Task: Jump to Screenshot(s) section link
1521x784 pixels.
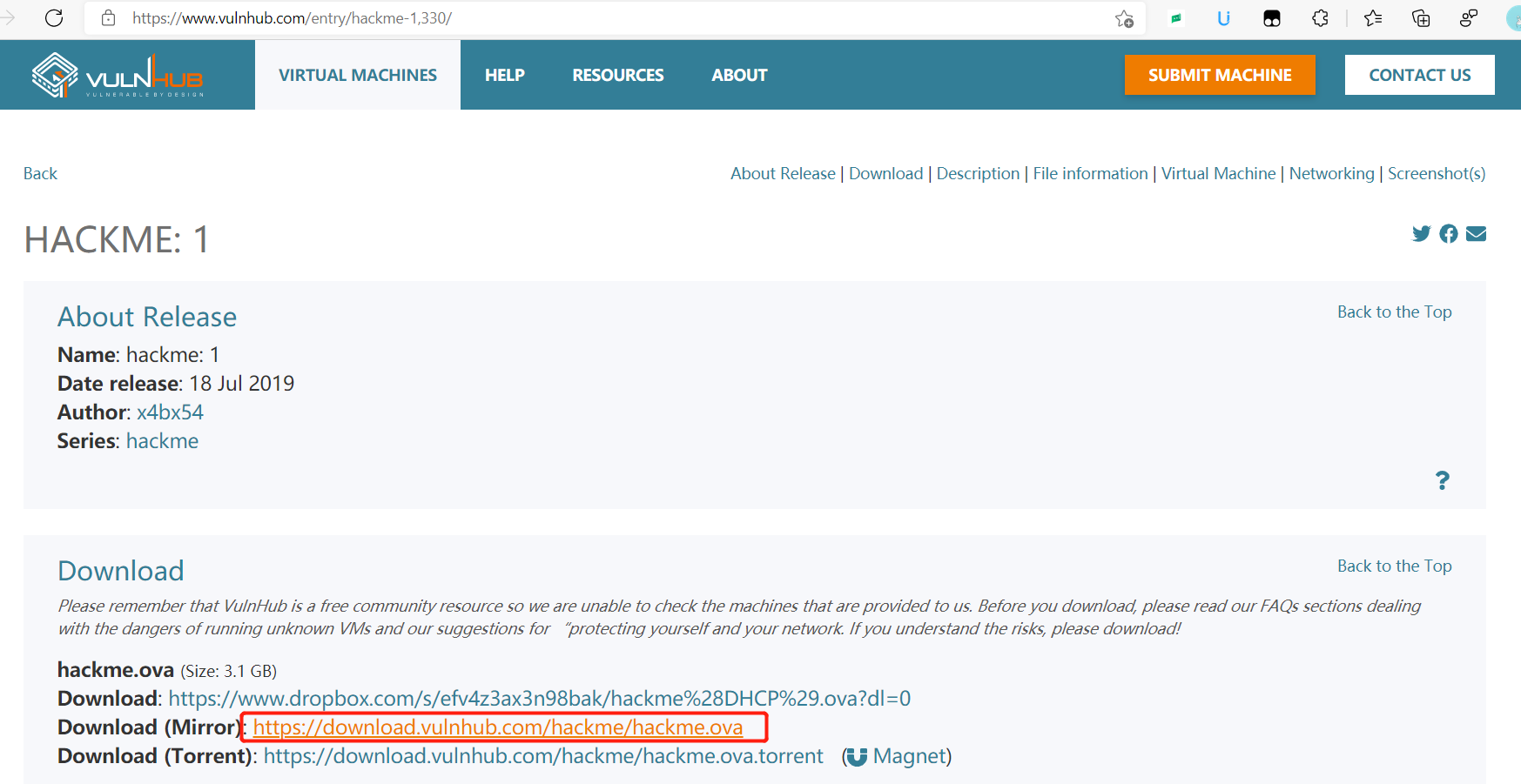Action: click(x=1437, y=173)
